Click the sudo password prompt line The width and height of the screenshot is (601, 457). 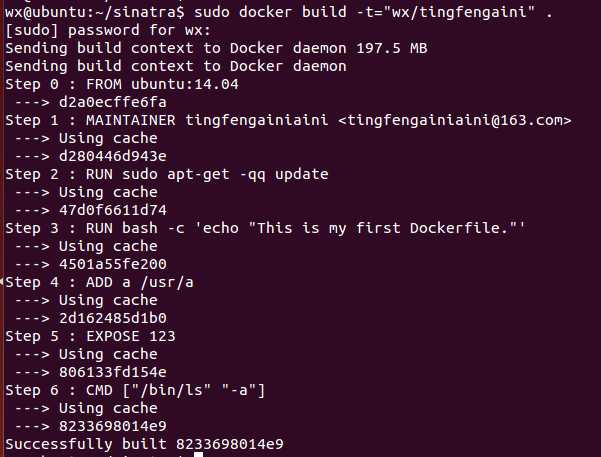coord(108,30)
